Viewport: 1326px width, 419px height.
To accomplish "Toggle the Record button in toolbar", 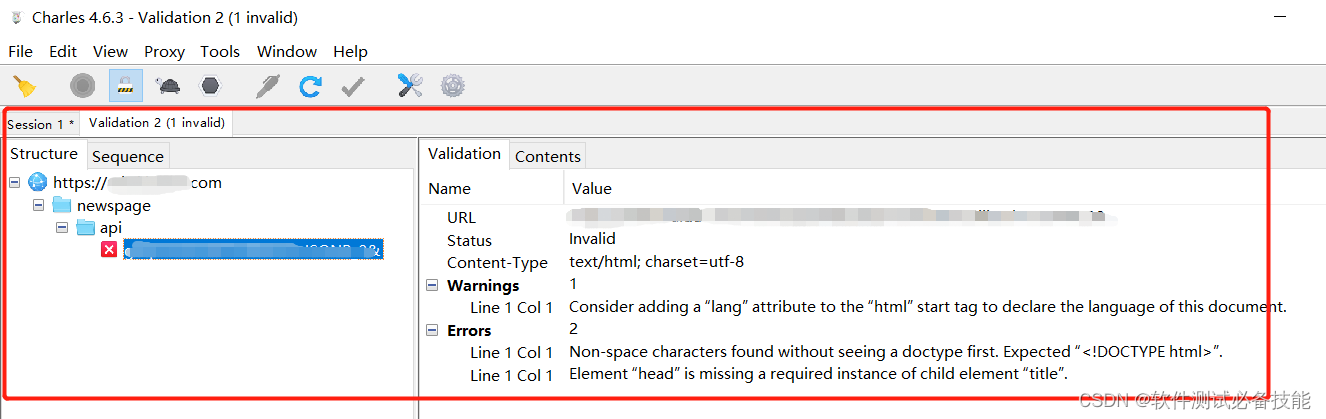I will (82, 86).
